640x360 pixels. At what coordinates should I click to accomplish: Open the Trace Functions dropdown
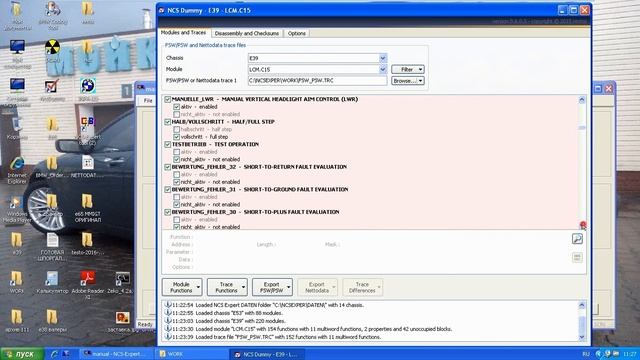227,287
